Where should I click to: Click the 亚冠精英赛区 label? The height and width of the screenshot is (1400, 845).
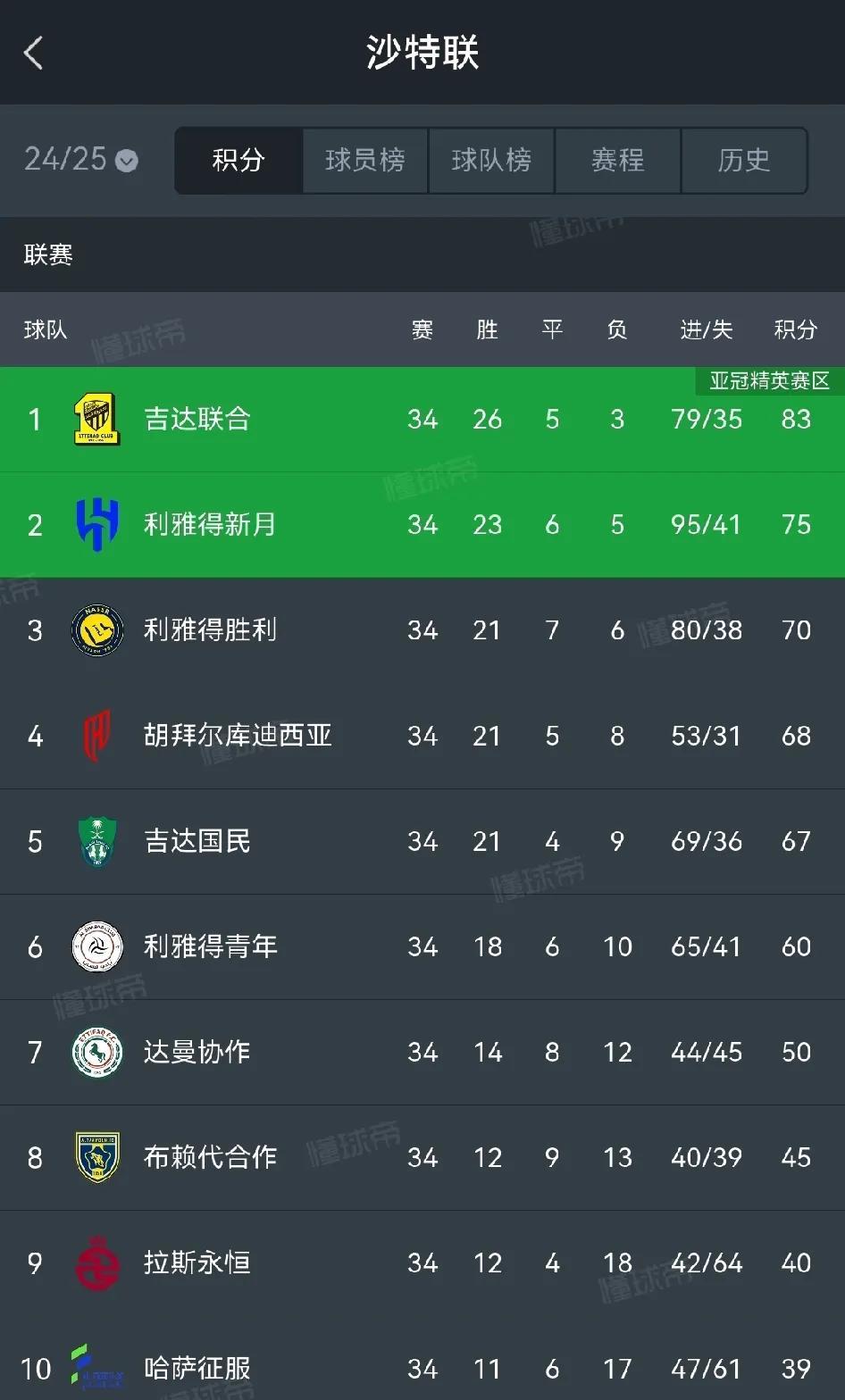(770, 381)
